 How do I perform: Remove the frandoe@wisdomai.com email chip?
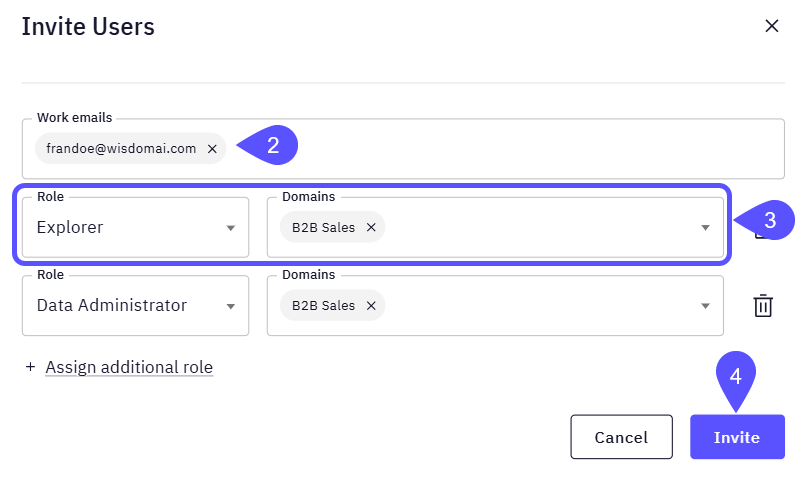tap(212, 148)
